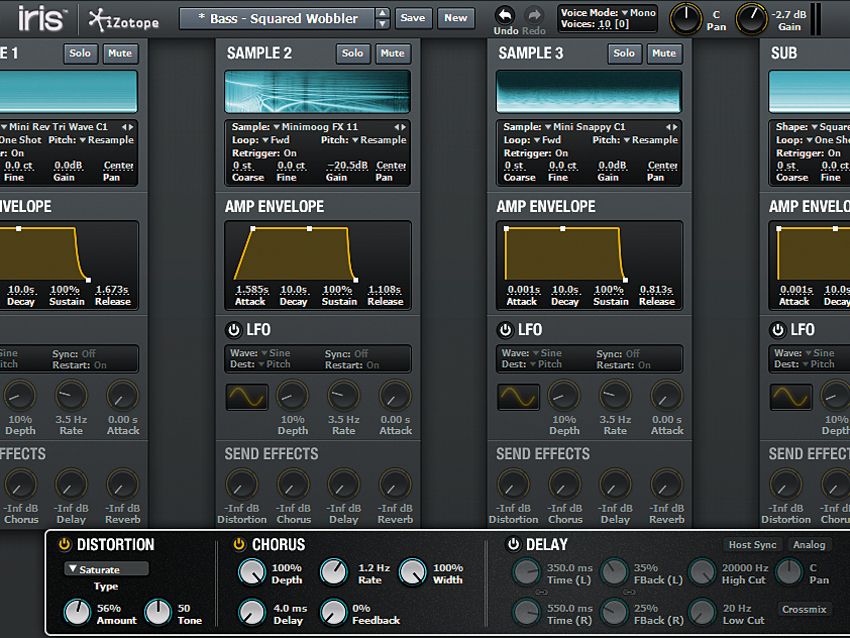
Task: Open Sample 2 Loop Fwd dropdown
Action: pyautogui.click(x=276, y=140)
